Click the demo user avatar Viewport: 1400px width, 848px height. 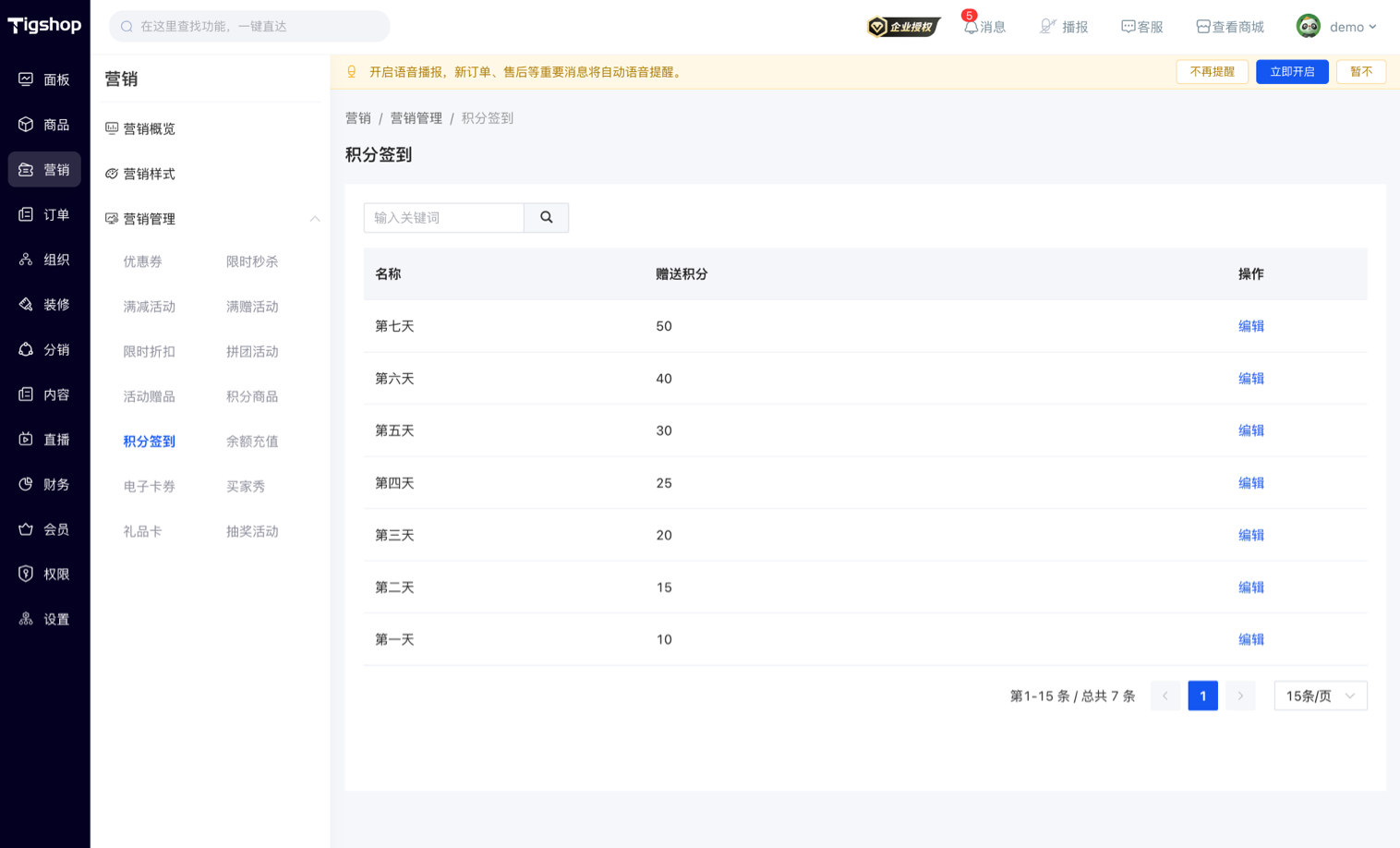point(1308,26)
